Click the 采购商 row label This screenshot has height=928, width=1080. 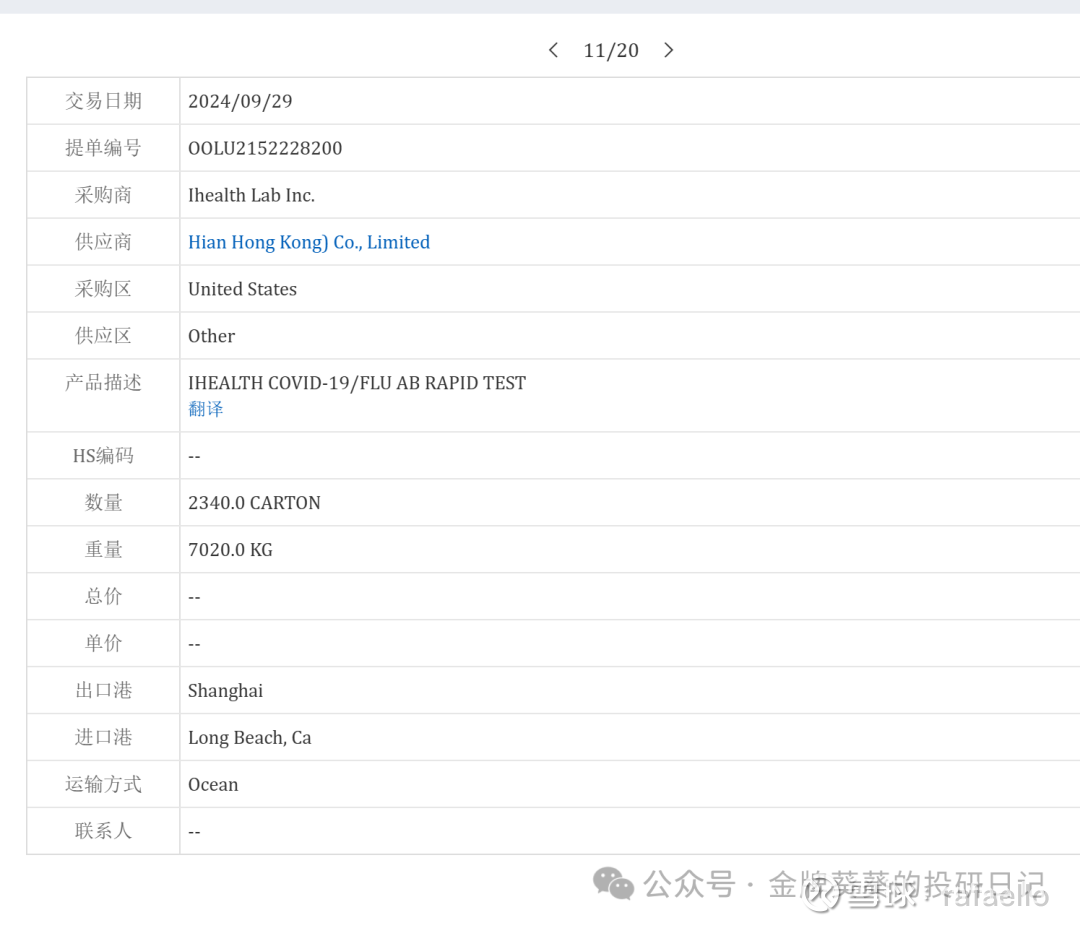pyautogui.click(x=103, y=196)
